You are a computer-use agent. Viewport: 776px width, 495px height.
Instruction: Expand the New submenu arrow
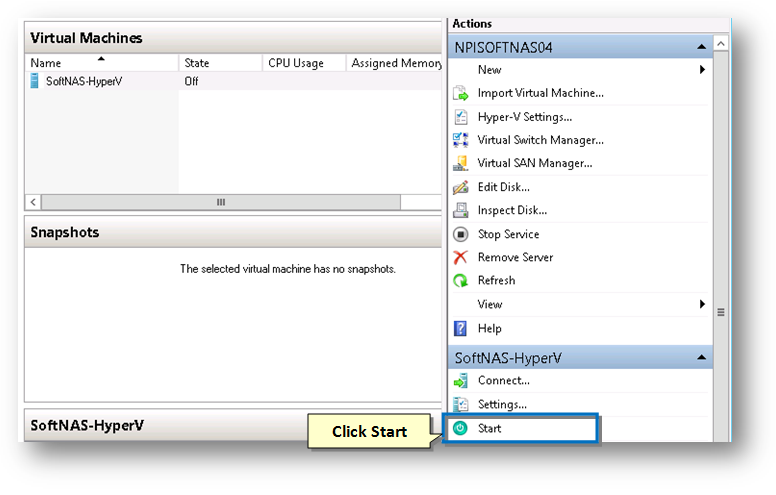point(702,70)
